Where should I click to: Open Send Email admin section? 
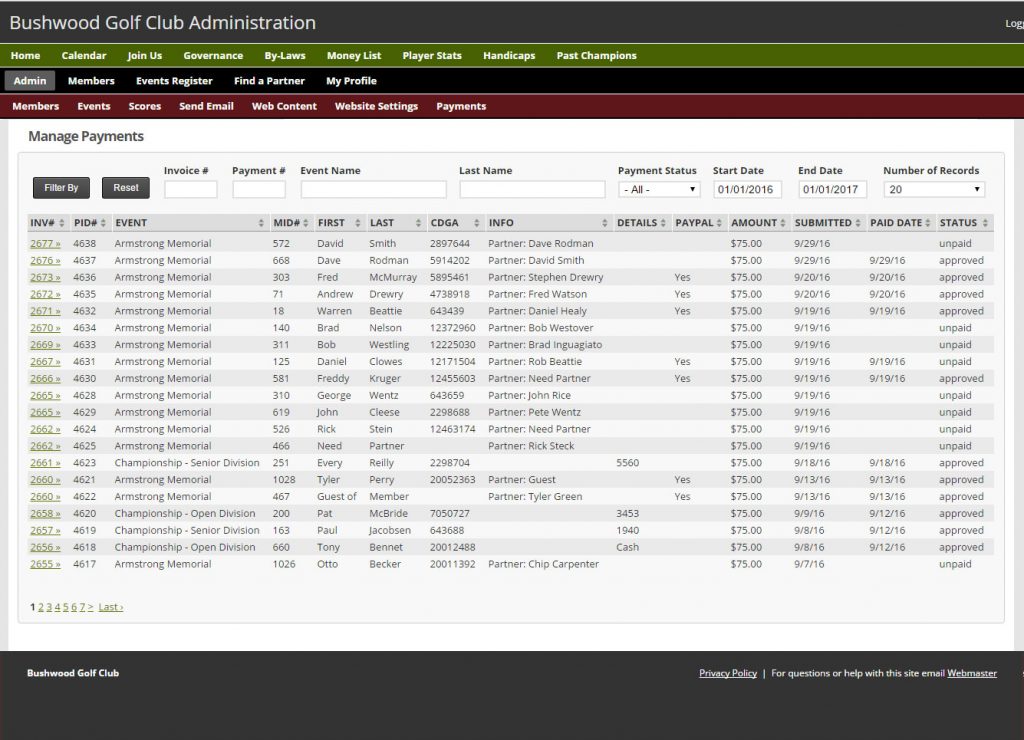(206, 106)
